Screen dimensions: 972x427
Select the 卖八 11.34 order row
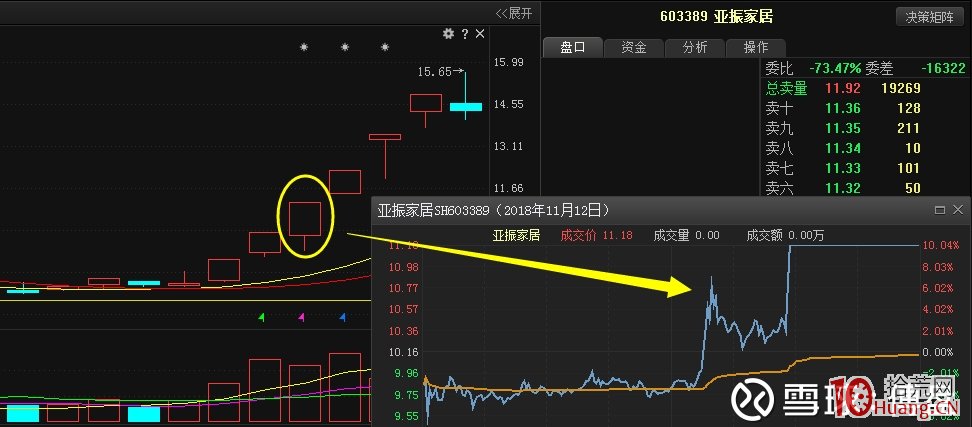tap(843, 148)
